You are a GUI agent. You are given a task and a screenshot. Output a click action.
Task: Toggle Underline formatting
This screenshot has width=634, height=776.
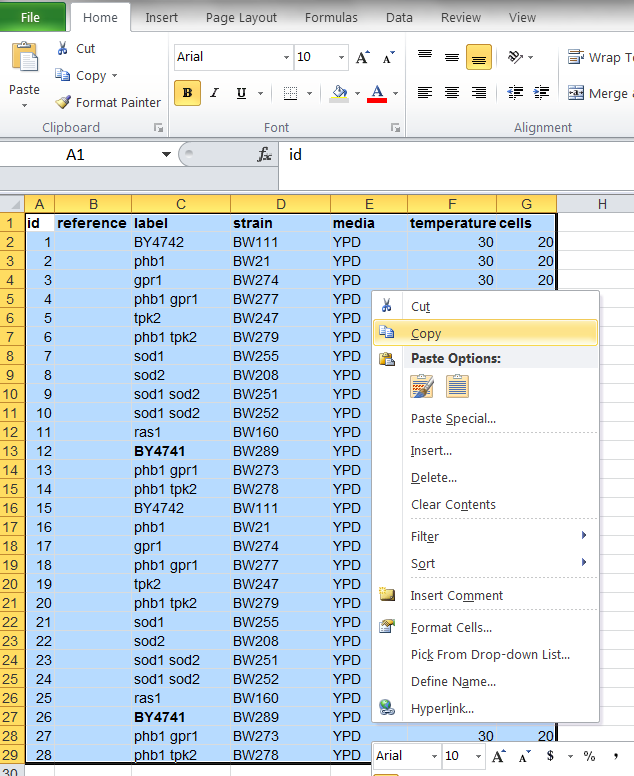[x=242, y=93]
